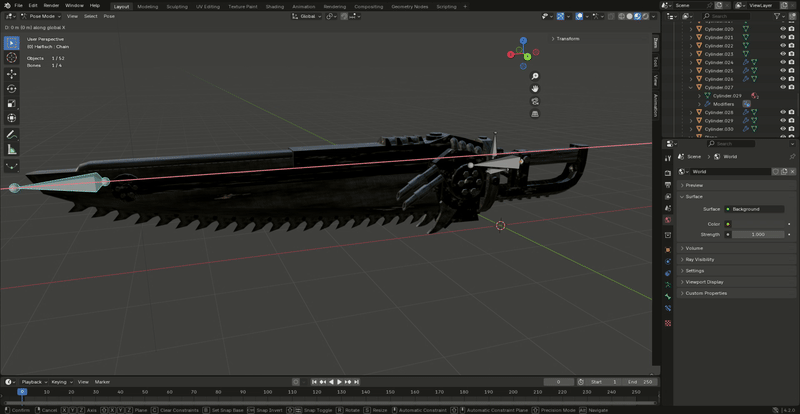Select the Scale tool

tap(12, 103)
